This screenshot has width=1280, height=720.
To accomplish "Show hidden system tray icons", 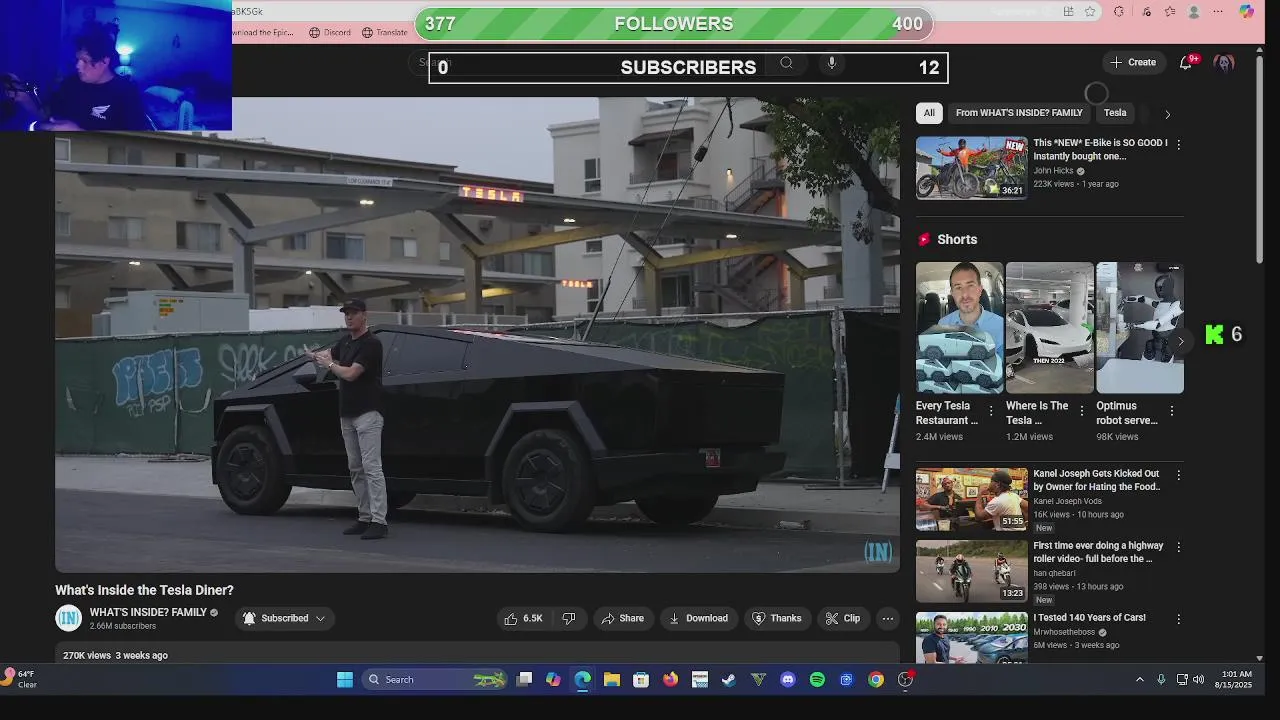I will click(x=1139, y=680).
